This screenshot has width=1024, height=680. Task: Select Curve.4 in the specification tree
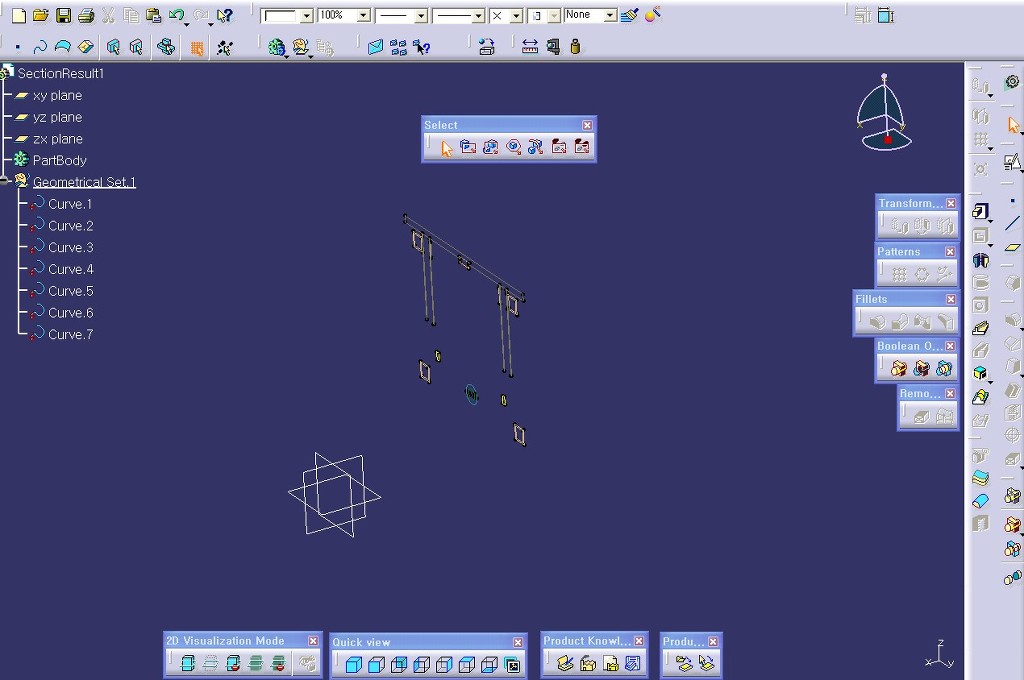click(x=70, y=269)
